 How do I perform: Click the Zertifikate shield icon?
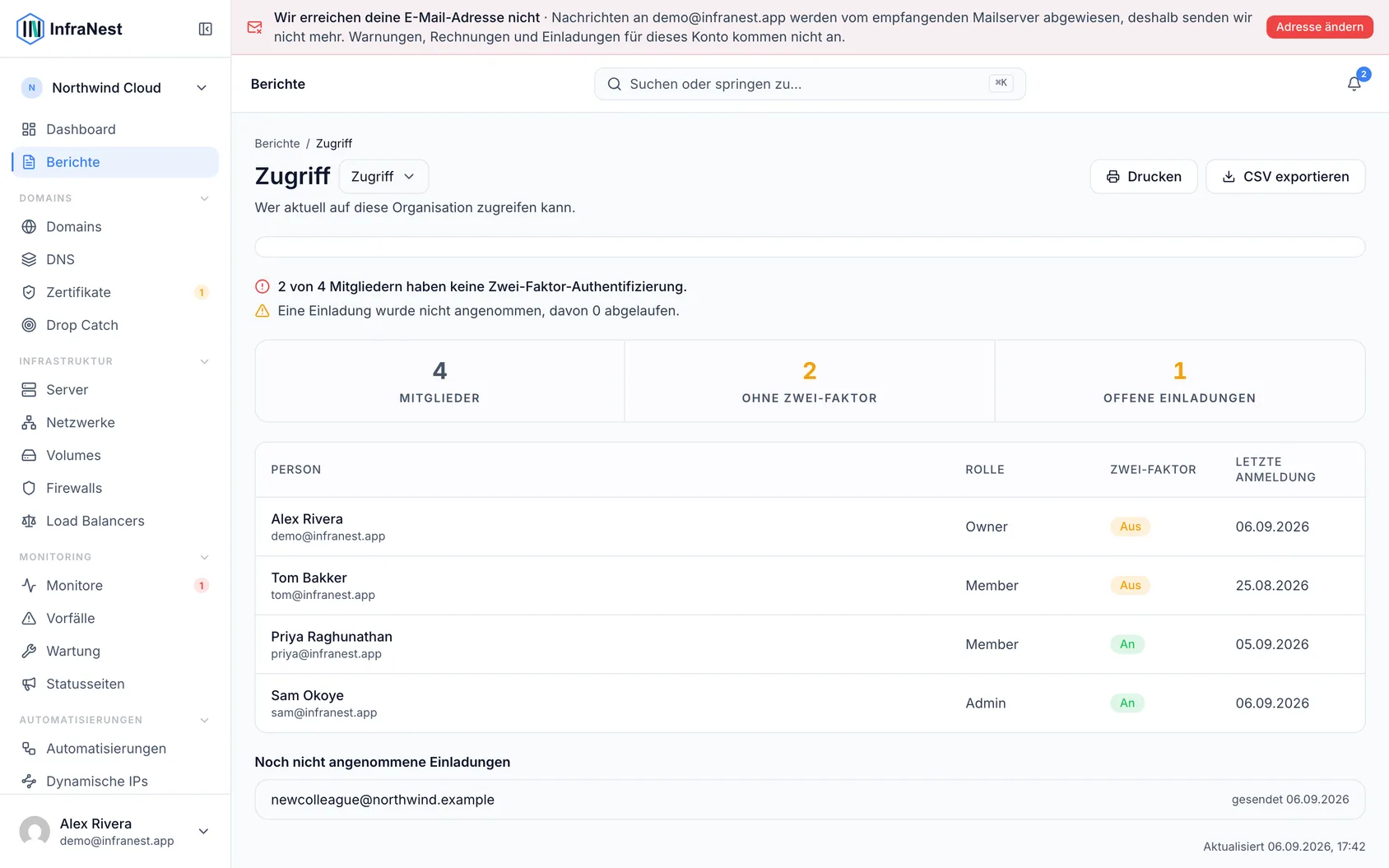tap(29, 292)
